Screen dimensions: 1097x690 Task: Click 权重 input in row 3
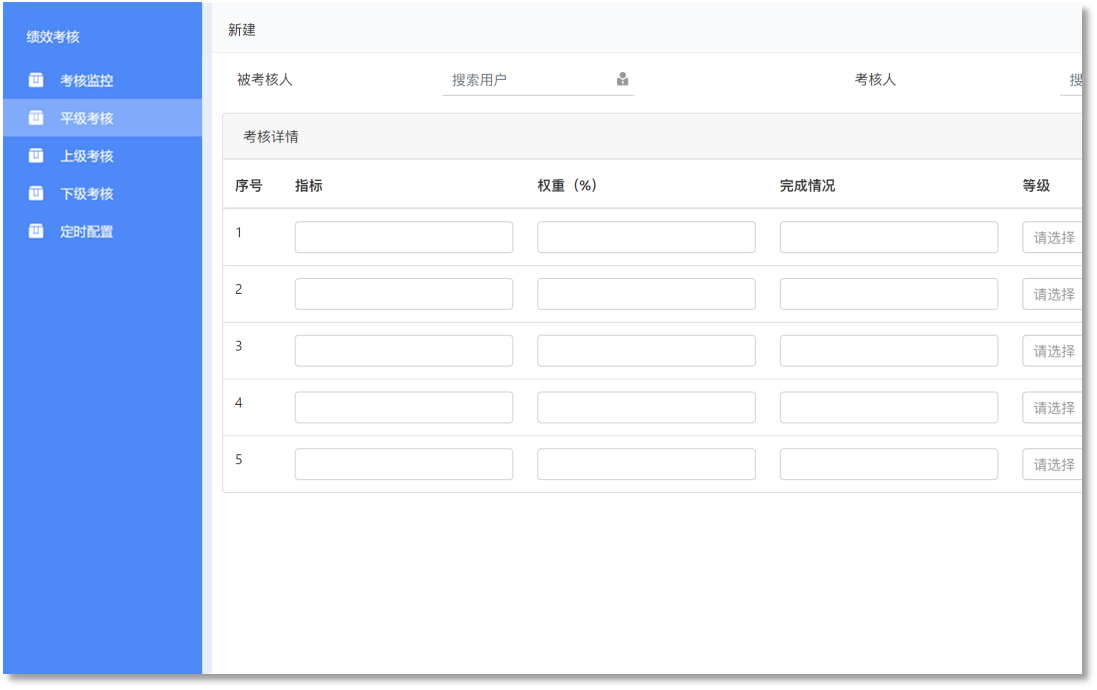646,351
